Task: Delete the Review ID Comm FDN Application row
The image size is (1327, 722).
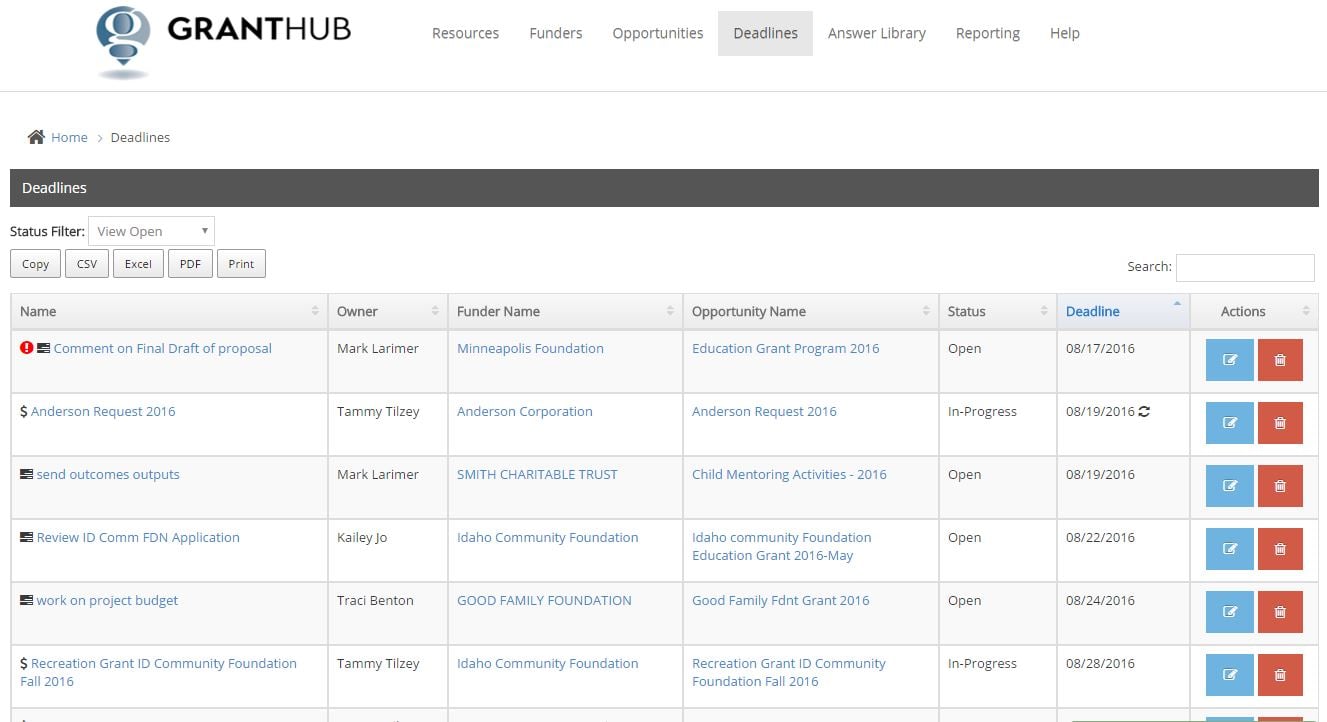Action: point(1279,549)
